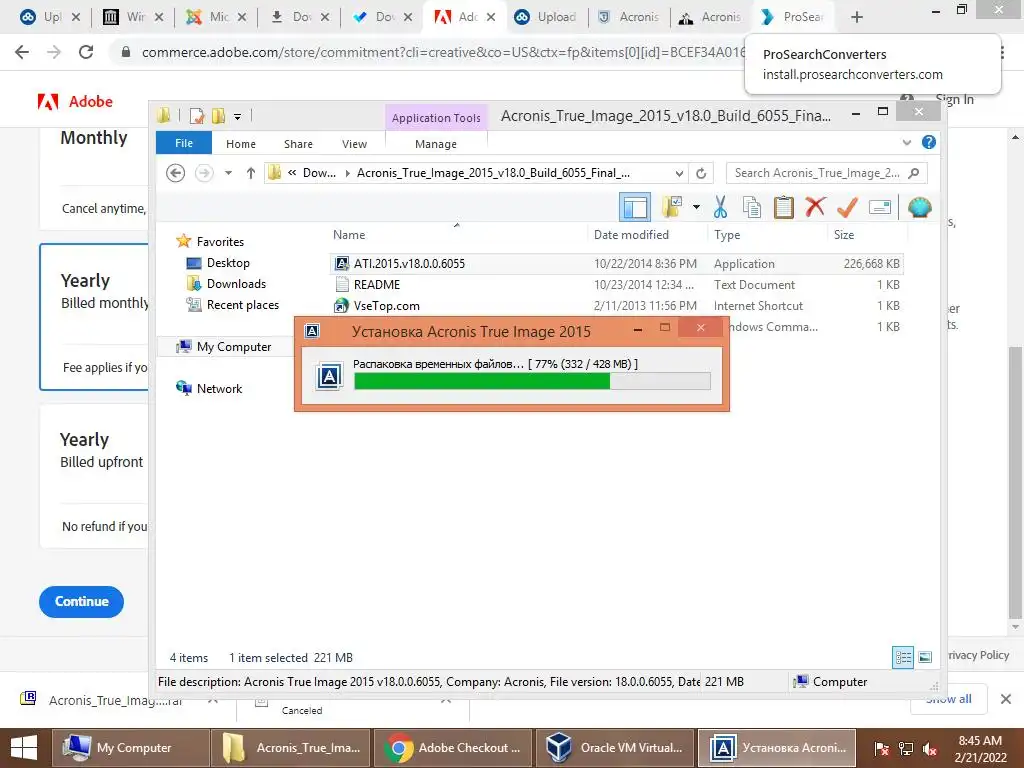The height and width of the screenshot is (768, 1024).
Task: Click the Adobe logo on the page
Action: (x=75, y=101)
